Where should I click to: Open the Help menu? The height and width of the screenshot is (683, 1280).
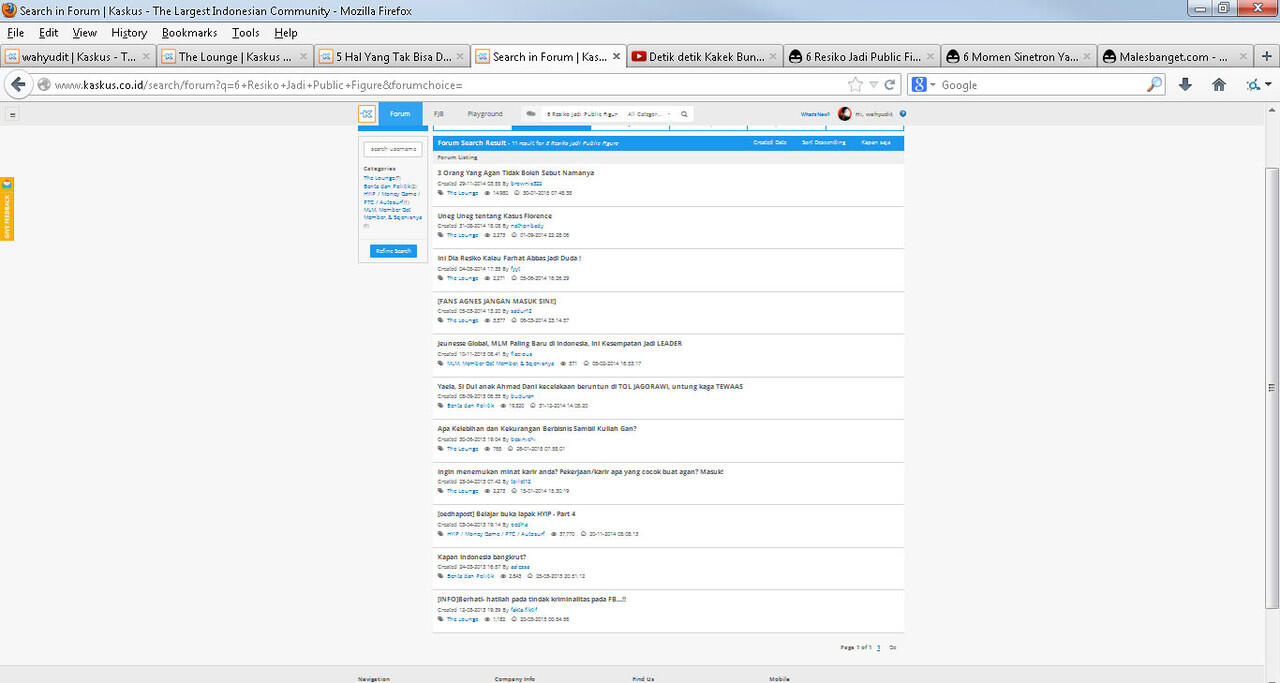[285, 33]
